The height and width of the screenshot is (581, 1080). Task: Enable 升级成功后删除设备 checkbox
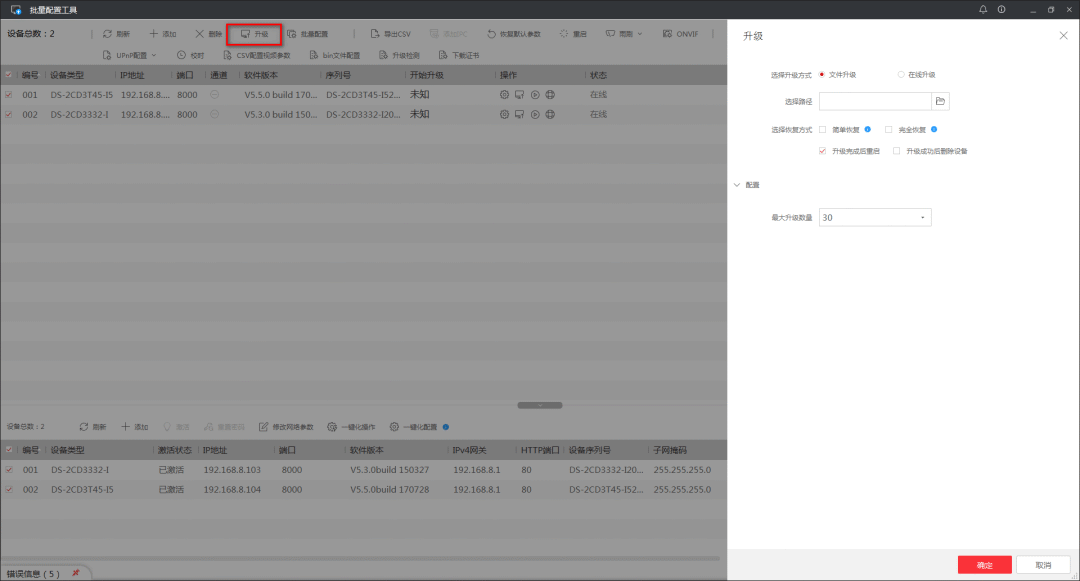896,151
